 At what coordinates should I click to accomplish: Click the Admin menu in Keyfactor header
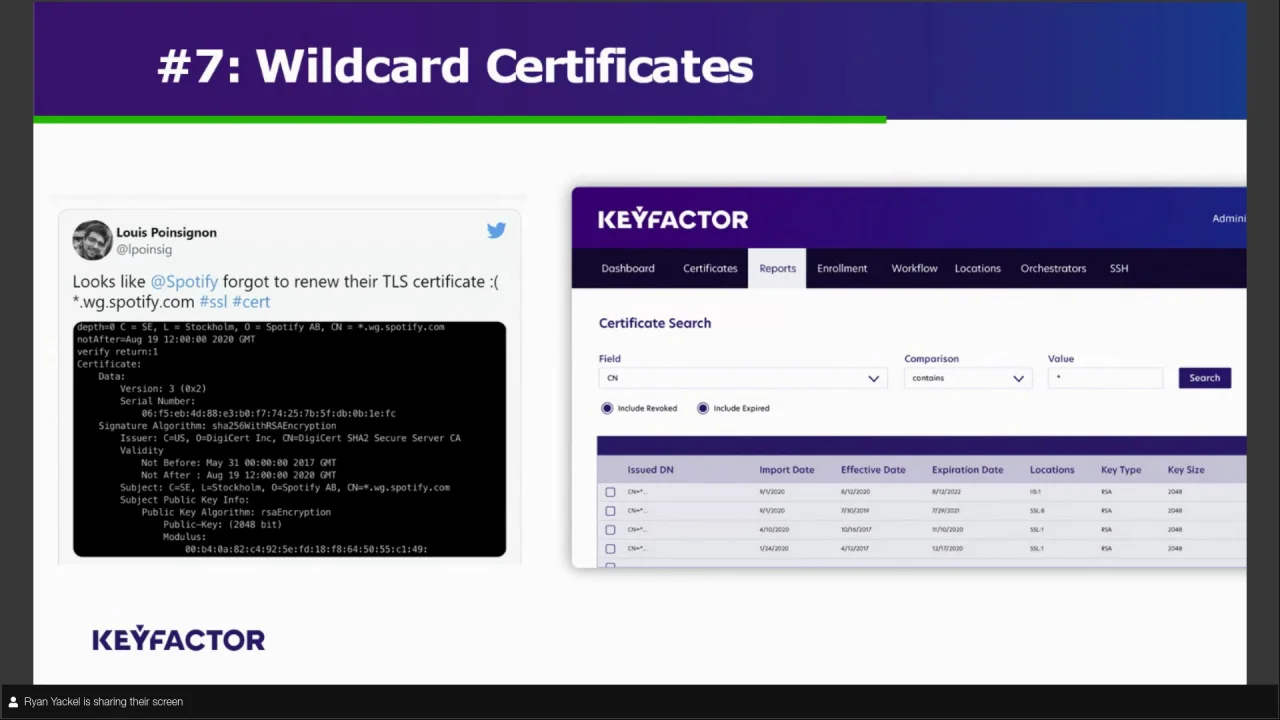[x=1229, y=218]
